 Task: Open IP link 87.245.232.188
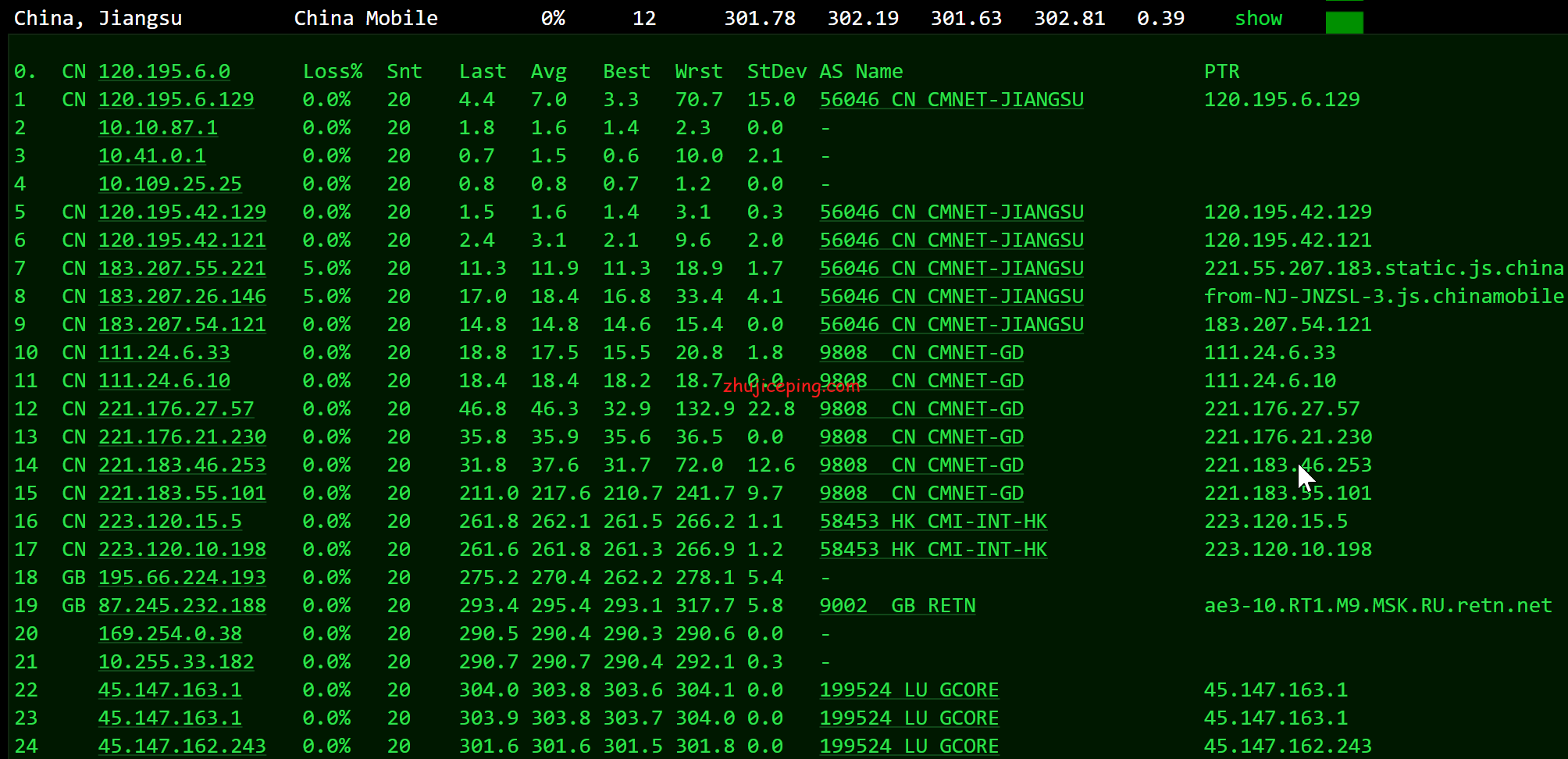click(182, 606)
